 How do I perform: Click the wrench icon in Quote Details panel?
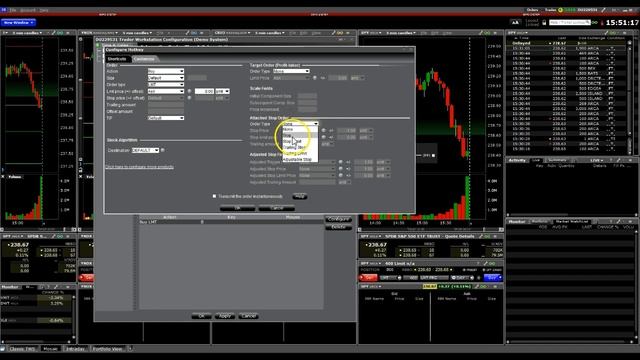pos(481,236)
